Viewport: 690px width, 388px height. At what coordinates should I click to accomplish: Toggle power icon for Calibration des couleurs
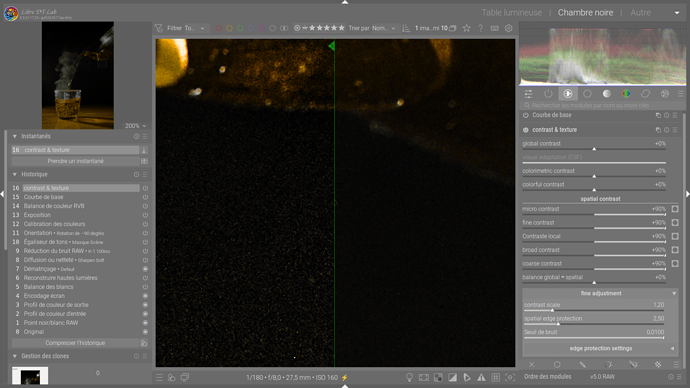pos(145,224)
